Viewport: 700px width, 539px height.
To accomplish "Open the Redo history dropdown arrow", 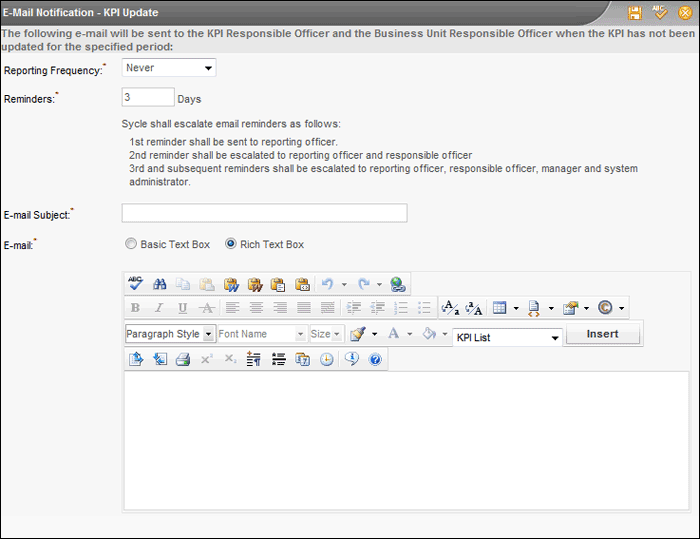I will (379, 284).
